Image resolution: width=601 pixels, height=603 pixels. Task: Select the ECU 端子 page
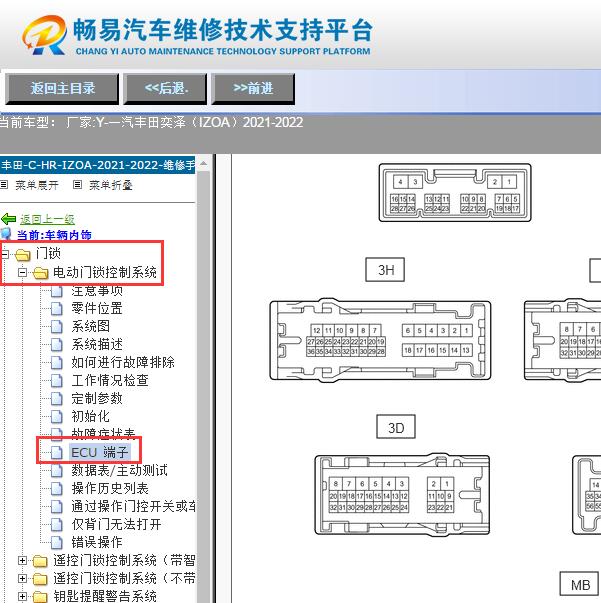pyautogui.click(x=100, y=452)
